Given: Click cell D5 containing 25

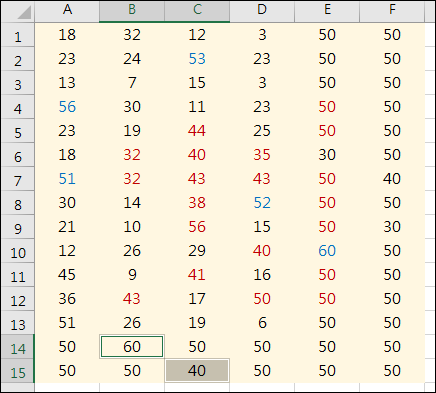Looking at the screenshot, I should (262, 131).
